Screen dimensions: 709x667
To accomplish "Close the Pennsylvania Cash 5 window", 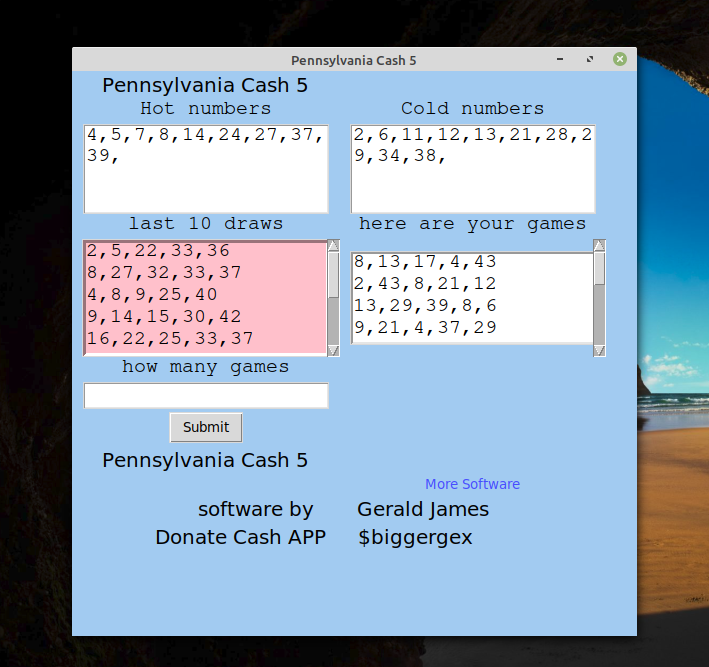I will click(x=620, y=59).
